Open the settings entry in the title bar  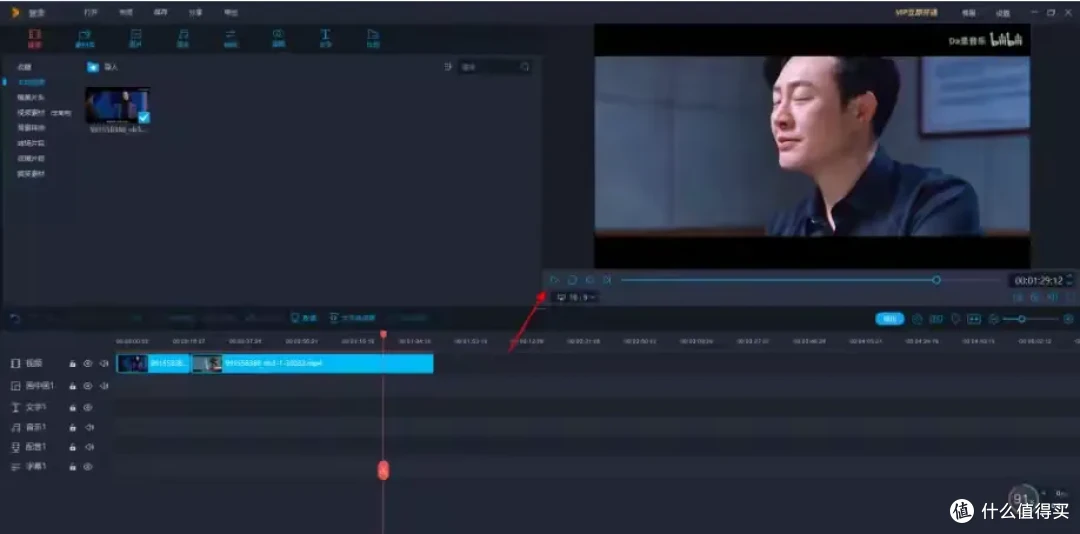[x=1003, y=13]
